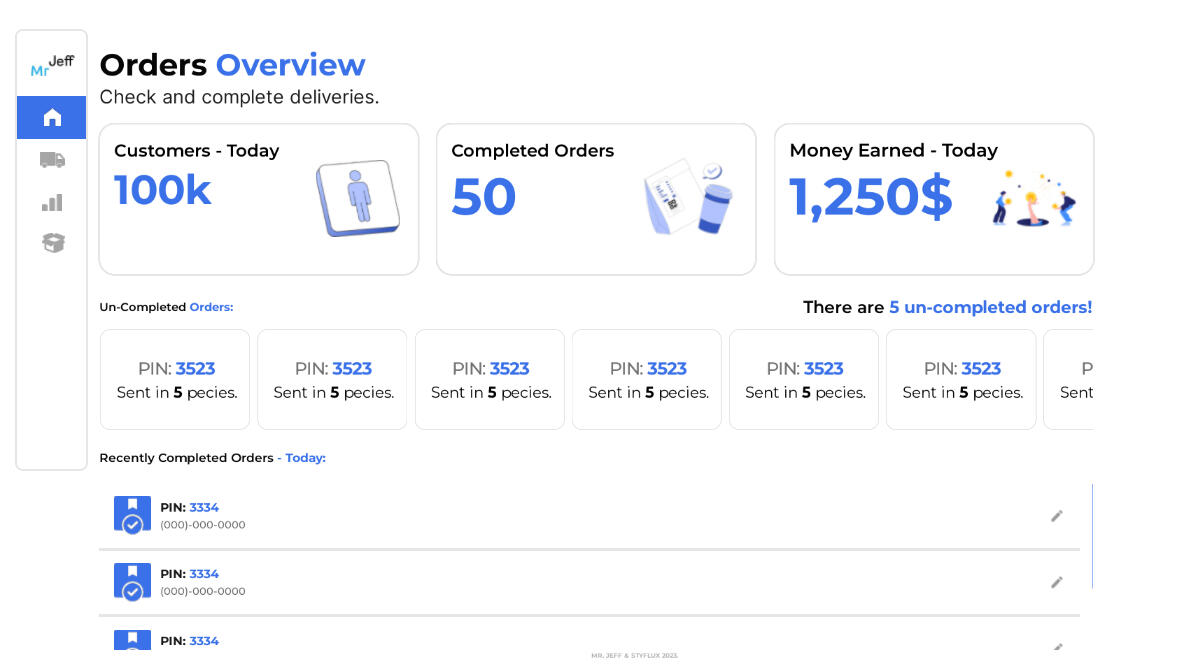Screen dimensions: 1194x671
Task: Click the 100k customers count
Action: [162, 190]
